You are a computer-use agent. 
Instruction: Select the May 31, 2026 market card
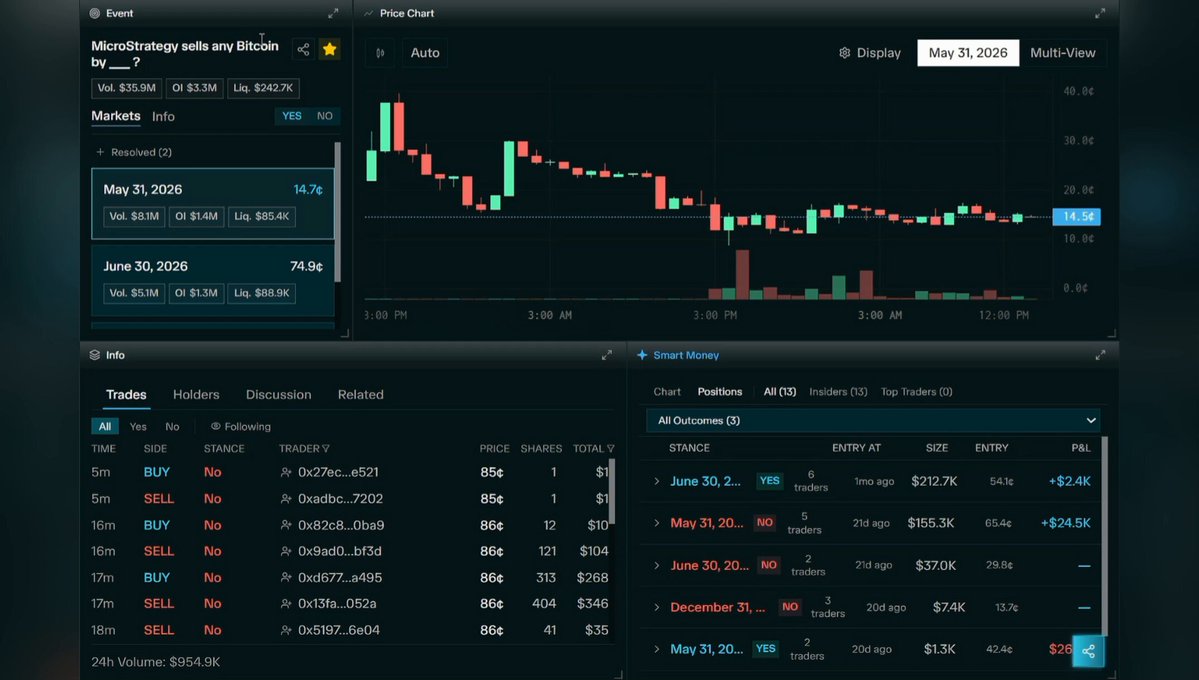click(213, 203)
